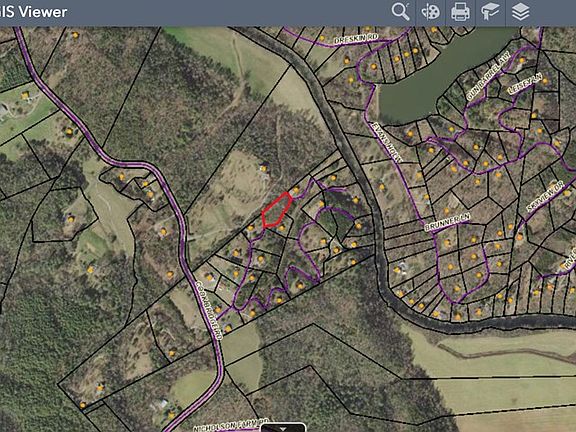Click the Nicholson Farm Rd label
Viewport: 576px width, 432px height.
pyautogui.click(x=231, y=425)
